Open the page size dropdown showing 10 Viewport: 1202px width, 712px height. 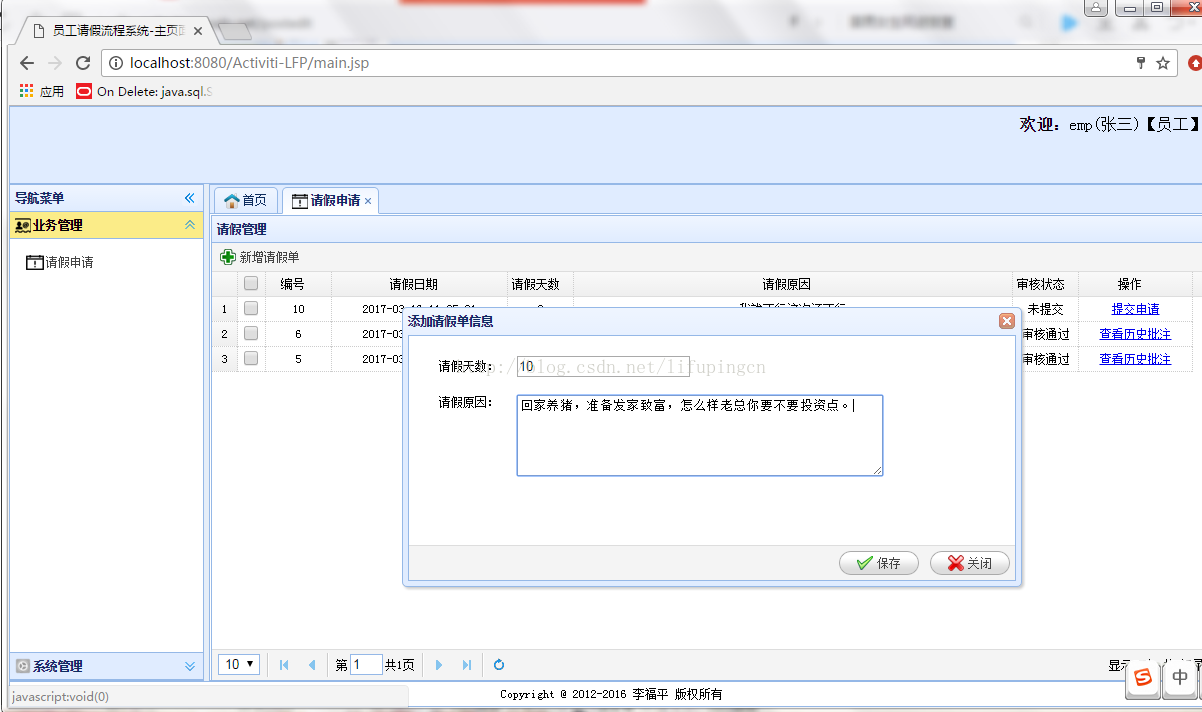pyautogui.click(x=238, y=664)
